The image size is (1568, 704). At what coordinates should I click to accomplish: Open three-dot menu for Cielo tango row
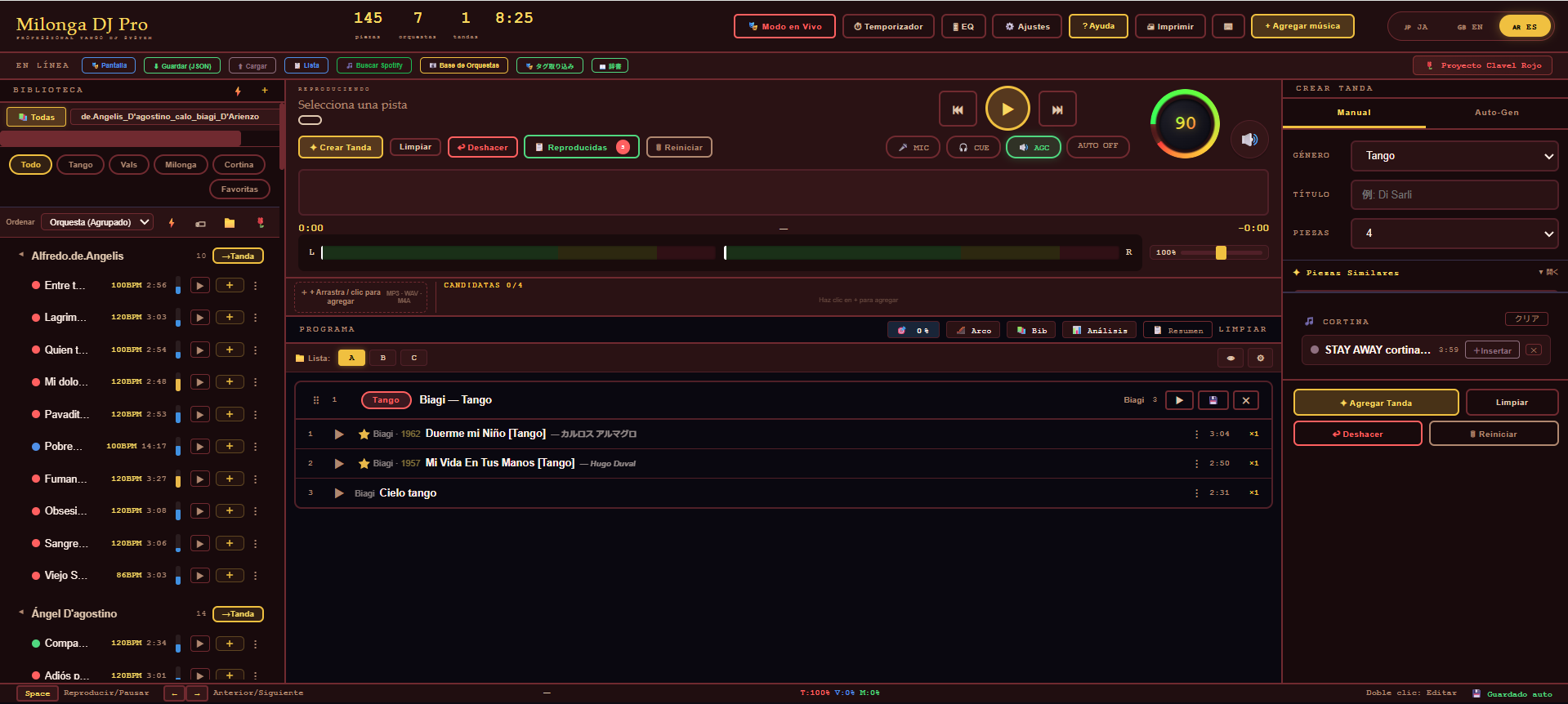click(1197, 493)
